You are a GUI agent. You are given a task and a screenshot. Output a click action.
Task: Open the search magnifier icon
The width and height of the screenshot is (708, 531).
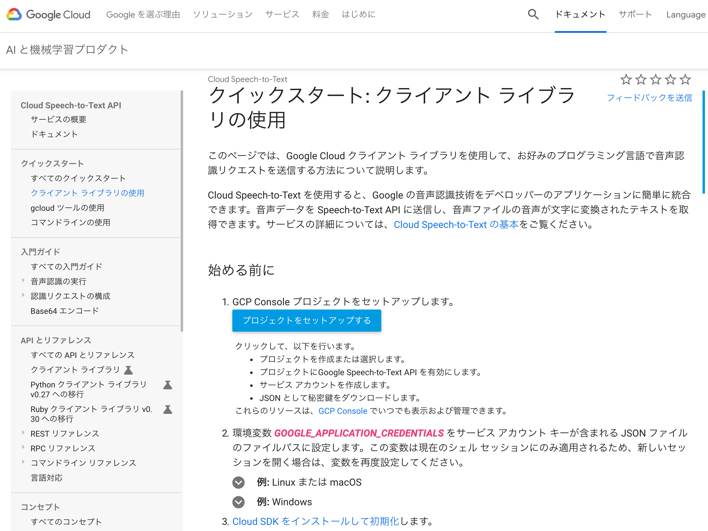[533, 14]
